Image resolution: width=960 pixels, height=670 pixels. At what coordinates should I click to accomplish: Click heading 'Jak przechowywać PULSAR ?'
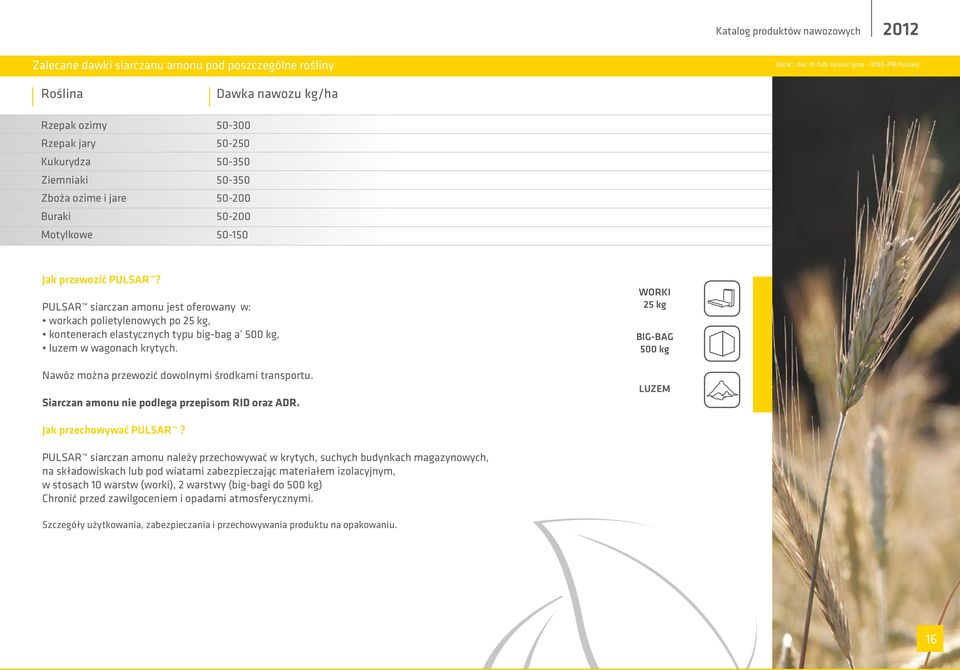(113, 430)
